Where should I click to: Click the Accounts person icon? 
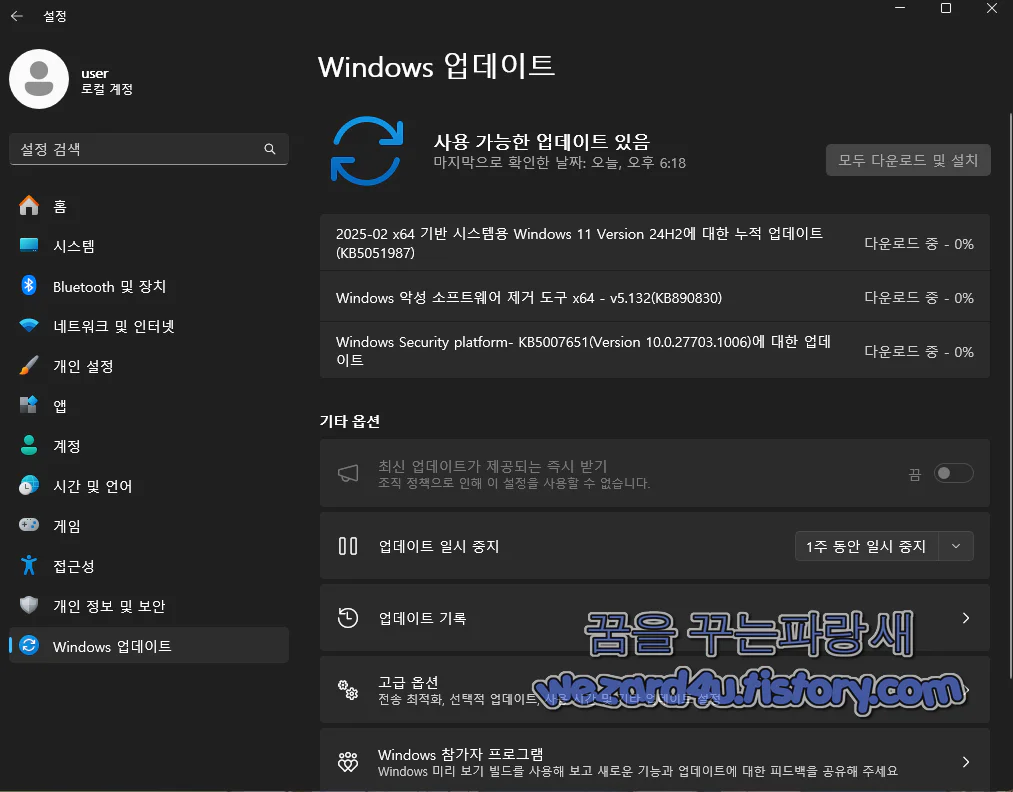click(28, 445)
